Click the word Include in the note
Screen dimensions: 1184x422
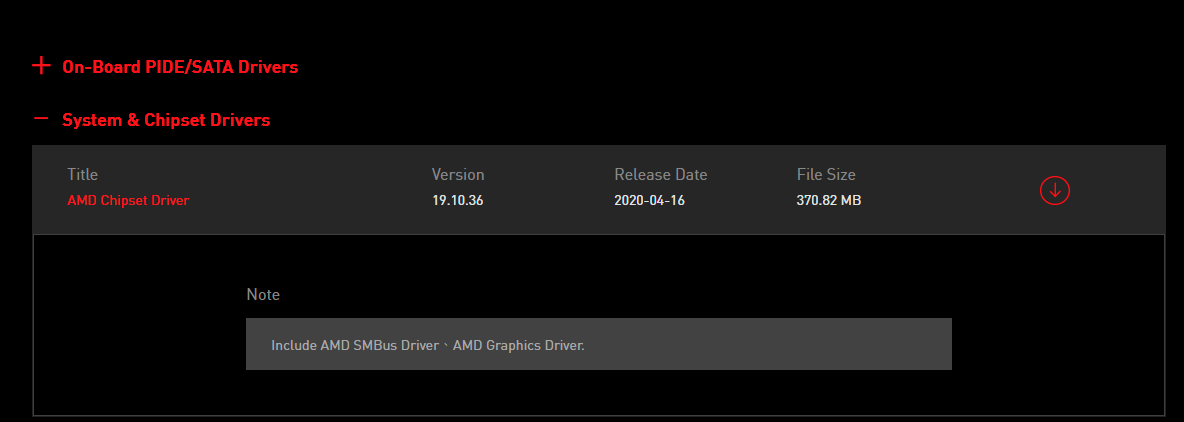[x=294, y=346]
